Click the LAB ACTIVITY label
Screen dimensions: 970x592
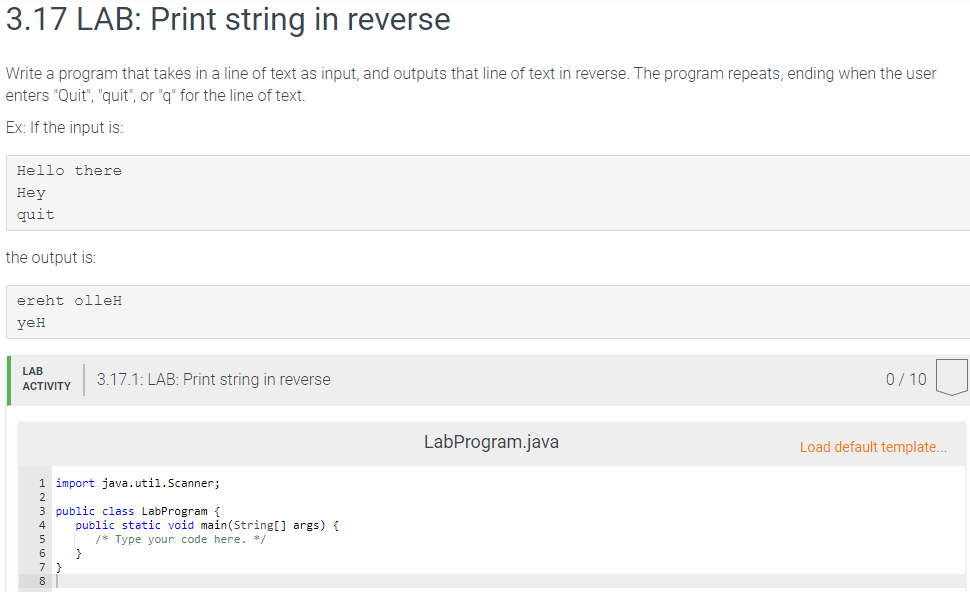(46, 379)
